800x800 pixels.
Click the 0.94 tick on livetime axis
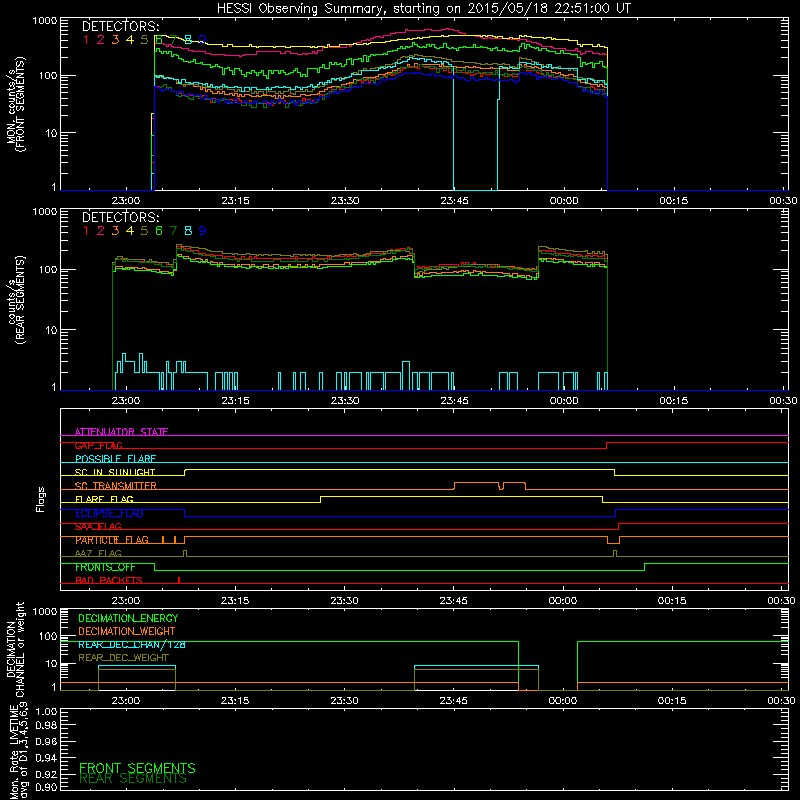point(46,758)
